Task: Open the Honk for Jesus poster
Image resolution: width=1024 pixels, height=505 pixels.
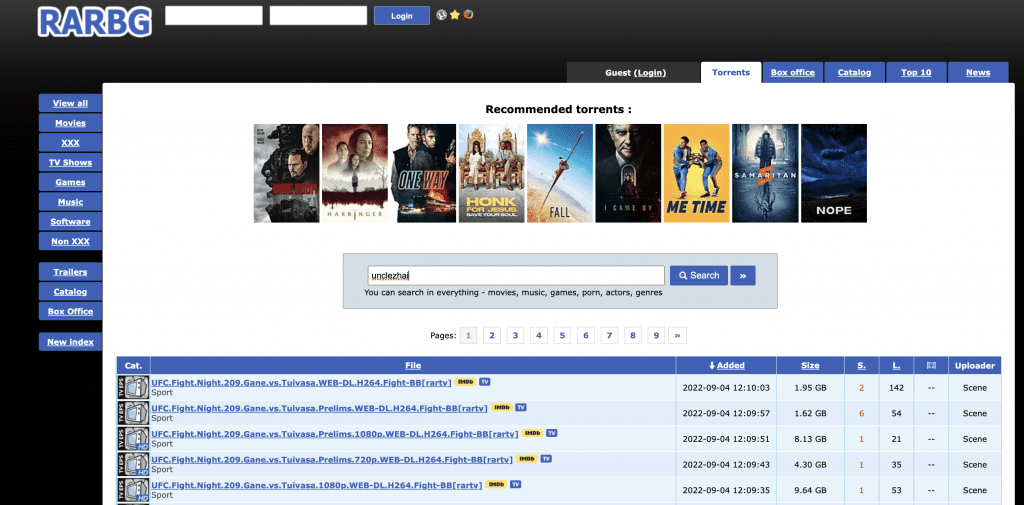Action: [492, 173]
